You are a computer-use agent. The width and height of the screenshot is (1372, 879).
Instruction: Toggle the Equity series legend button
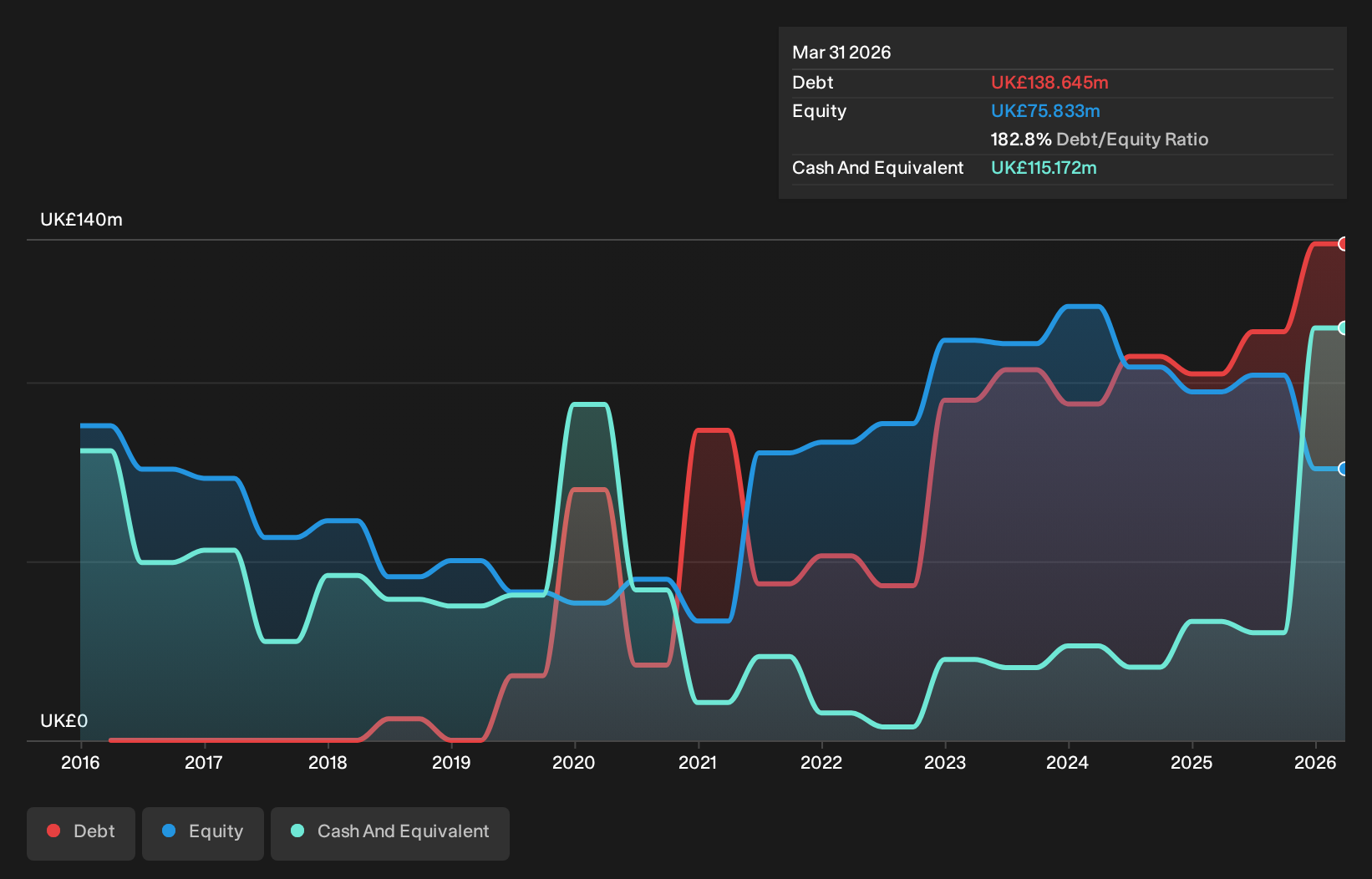click(203, 833)
